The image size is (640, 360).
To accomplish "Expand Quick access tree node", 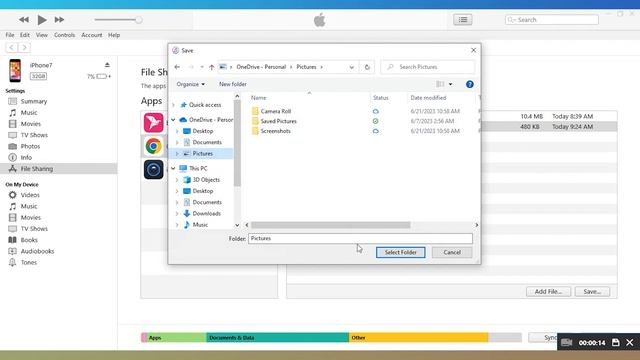I will (x=173, y=105).
